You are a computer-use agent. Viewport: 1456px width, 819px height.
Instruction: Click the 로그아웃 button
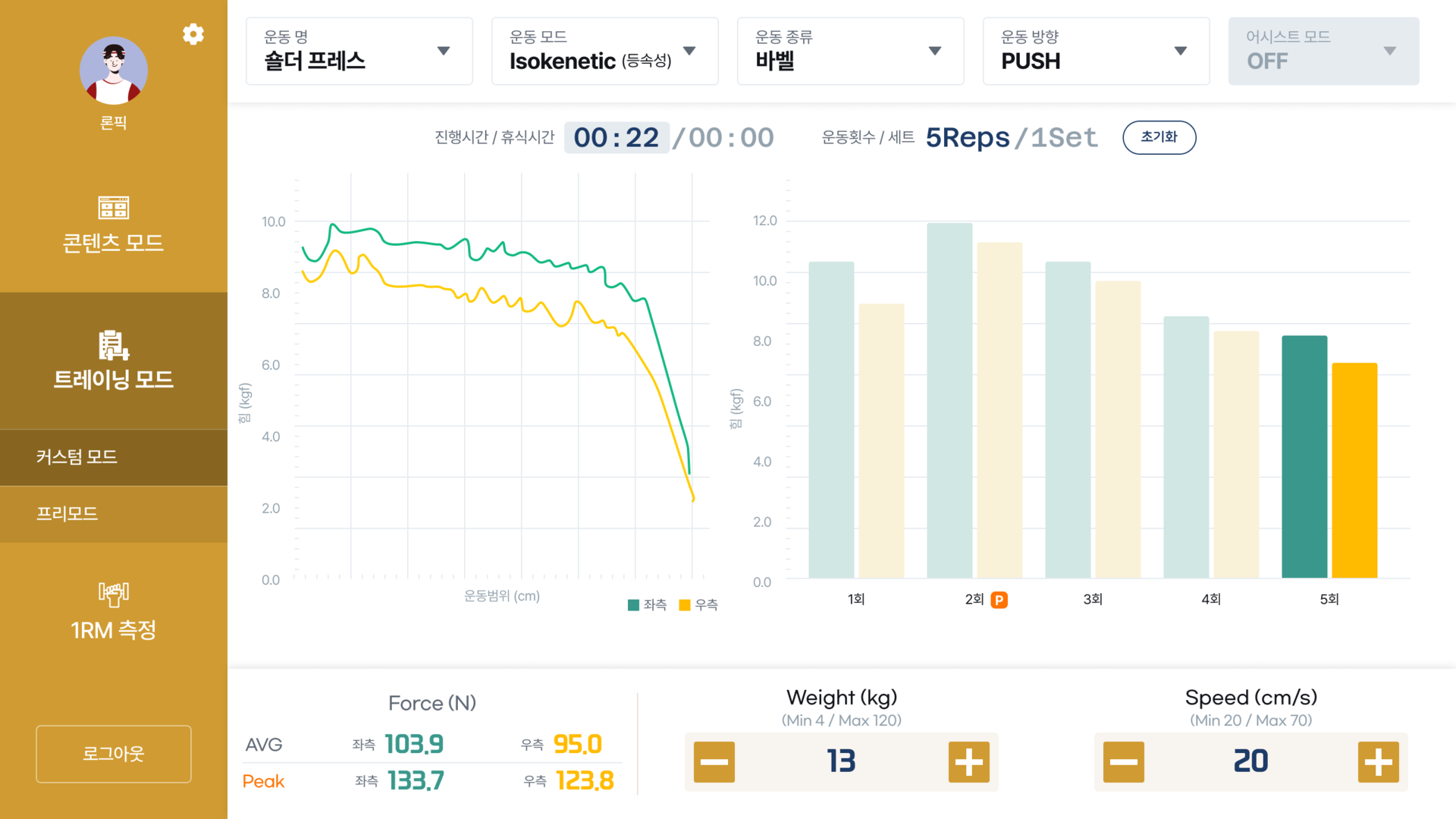(x=114, y=754)
